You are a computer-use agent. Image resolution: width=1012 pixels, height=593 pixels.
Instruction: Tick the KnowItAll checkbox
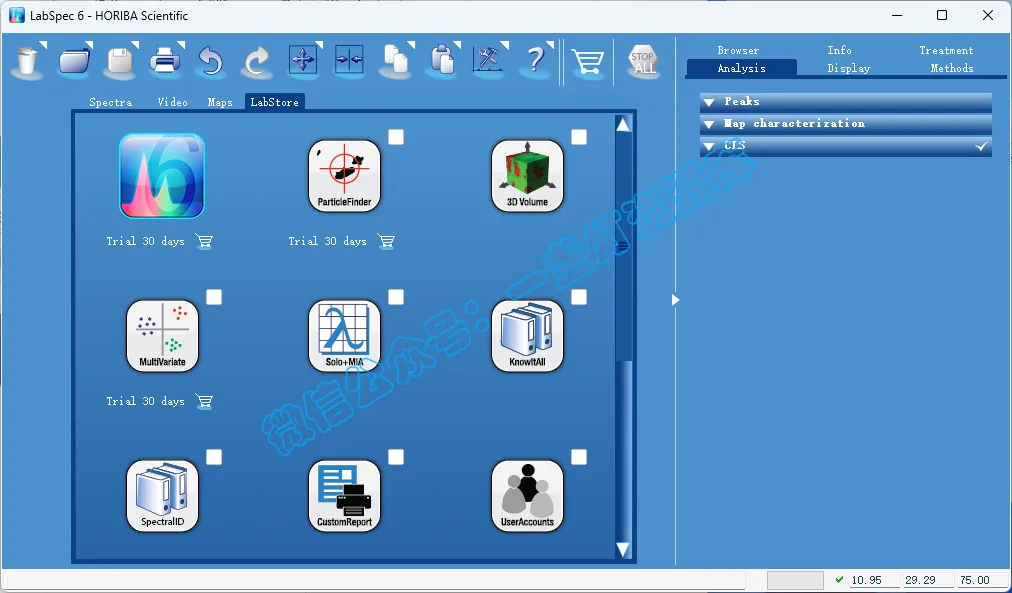(579, 297)
